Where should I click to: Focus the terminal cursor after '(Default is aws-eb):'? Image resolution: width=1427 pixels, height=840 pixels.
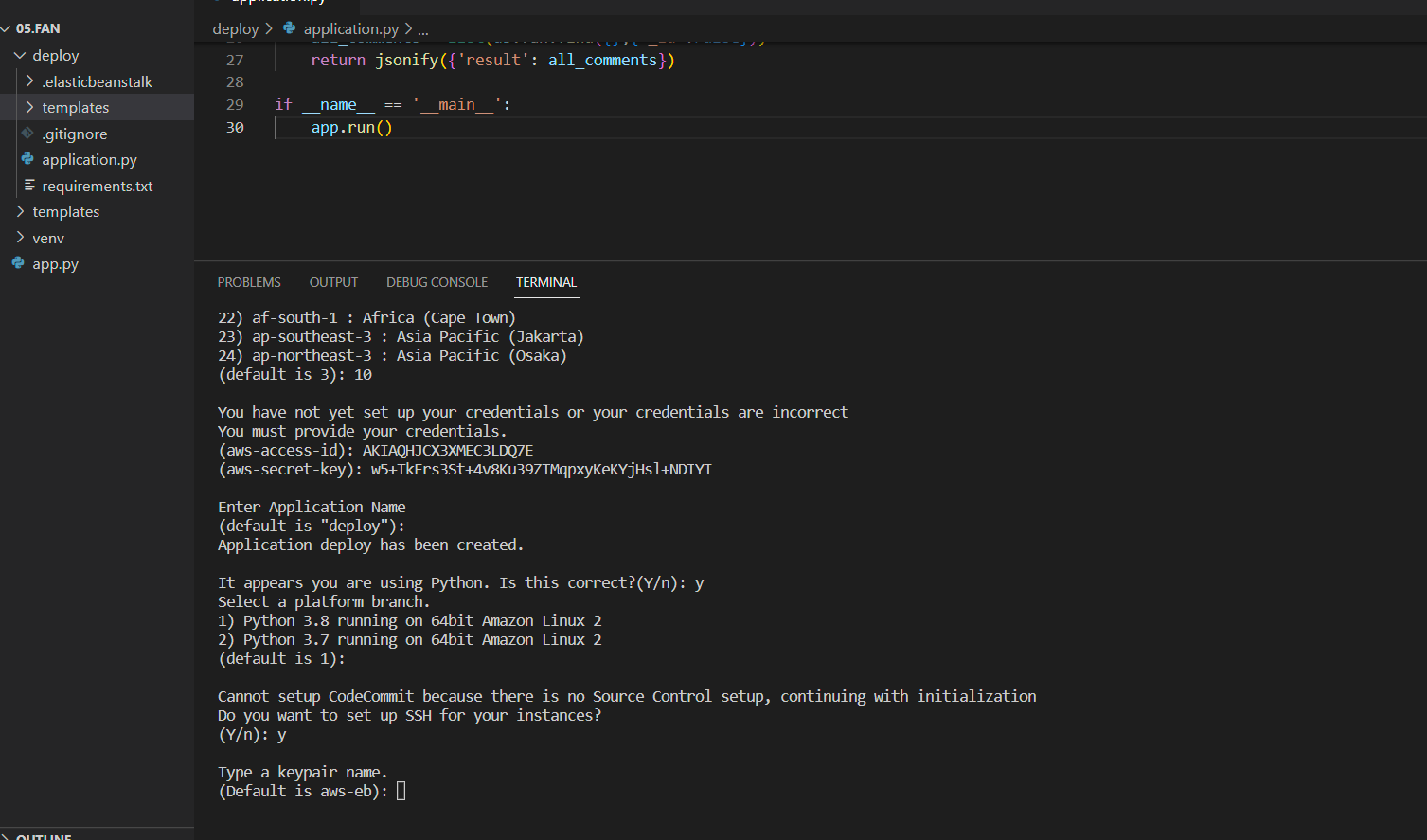tap(401, 791)
